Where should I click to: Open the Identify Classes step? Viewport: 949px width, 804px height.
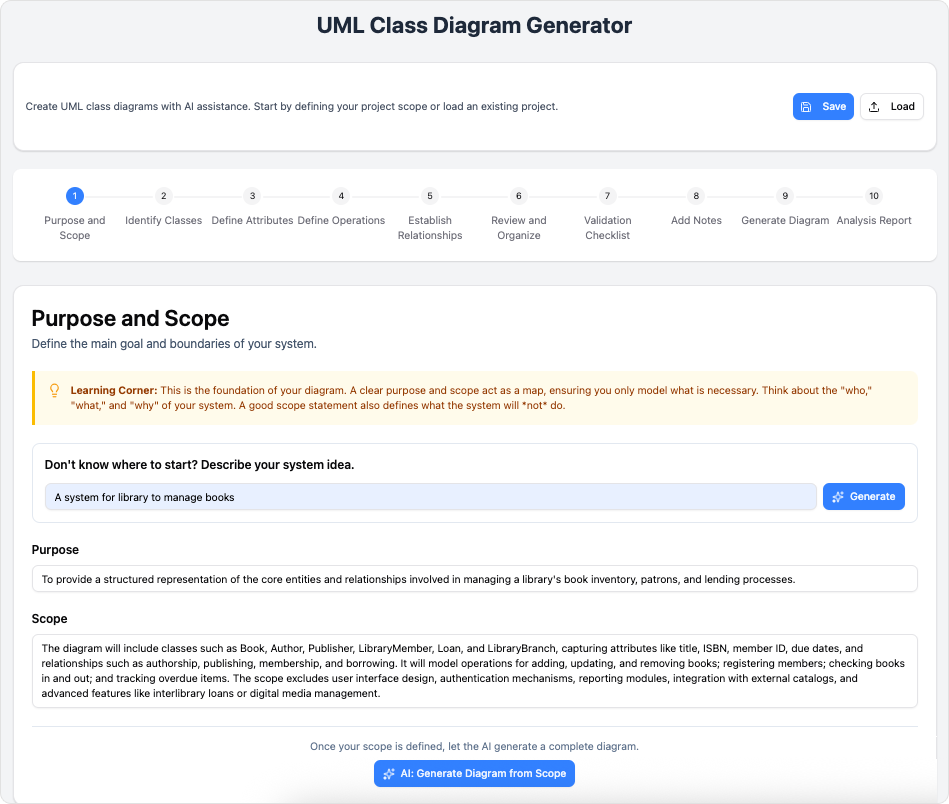pyautogui.click(x=163, y=196)
